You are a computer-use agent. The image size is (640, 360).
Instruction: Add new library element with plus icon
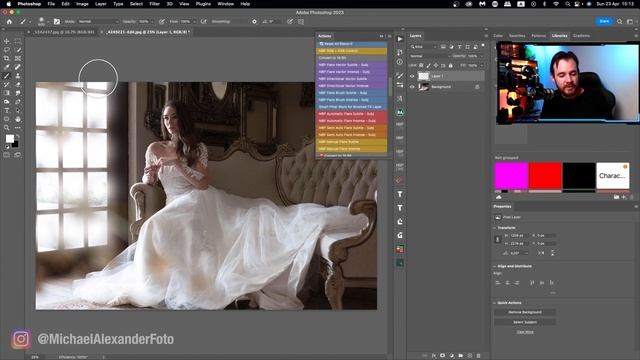[624, 197]
